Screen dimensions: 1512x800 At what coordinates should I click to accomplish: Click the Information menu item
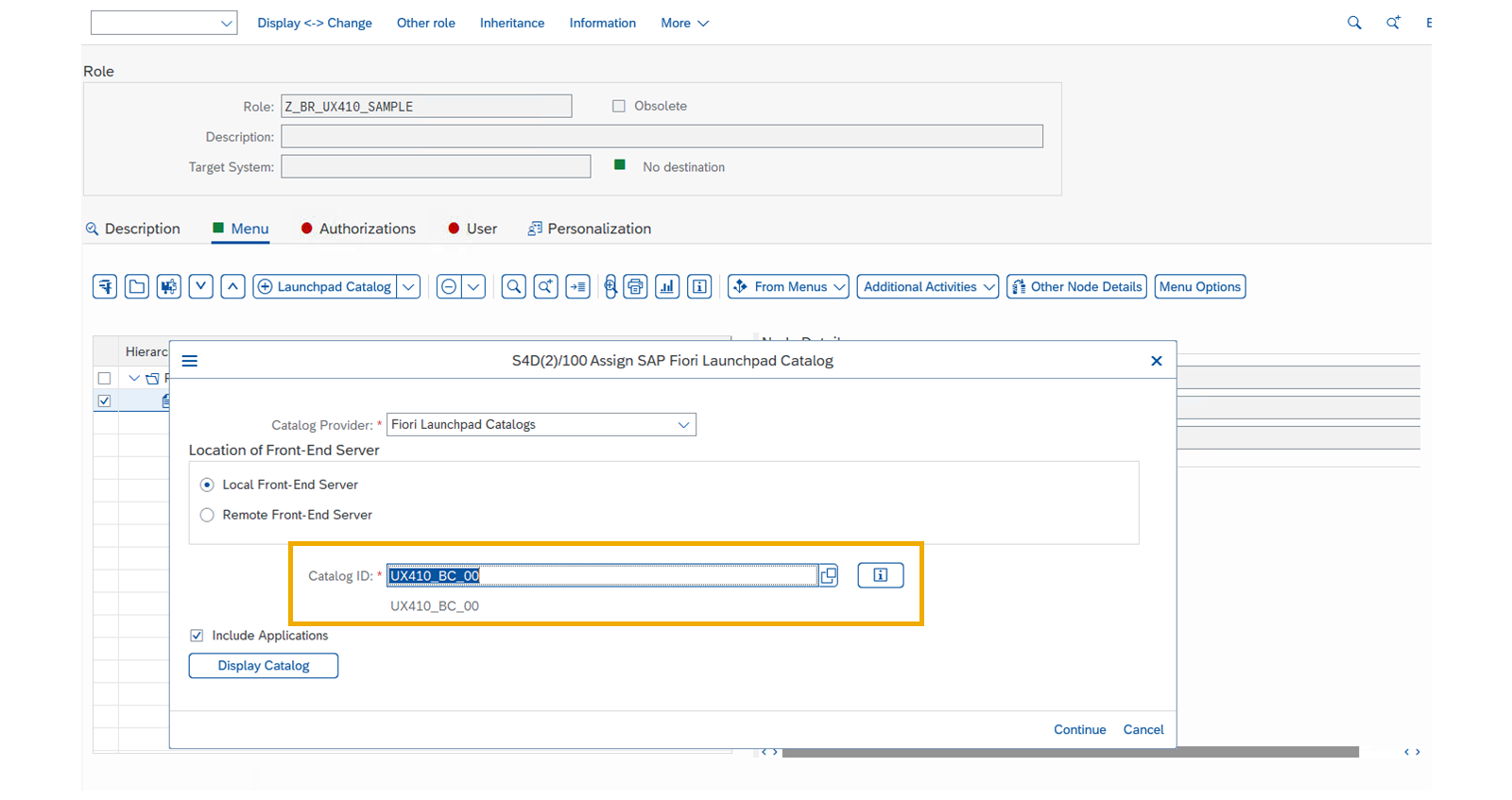pyautogui.click(x=603, y=23)
